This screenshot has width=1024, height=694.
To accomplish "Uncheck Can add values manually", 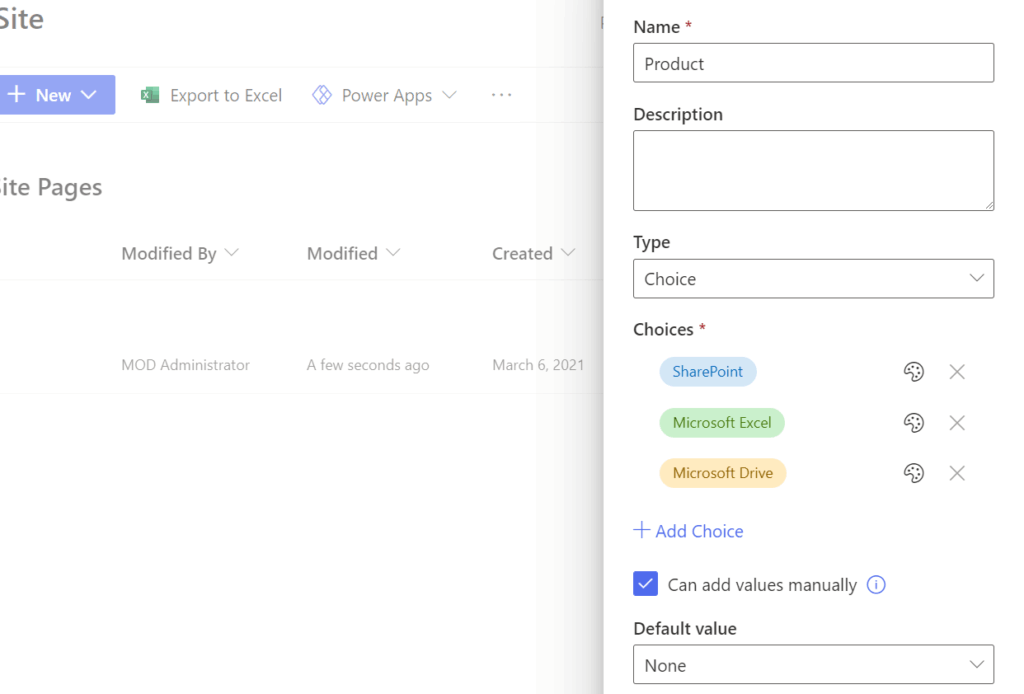I will pos(645,584).
